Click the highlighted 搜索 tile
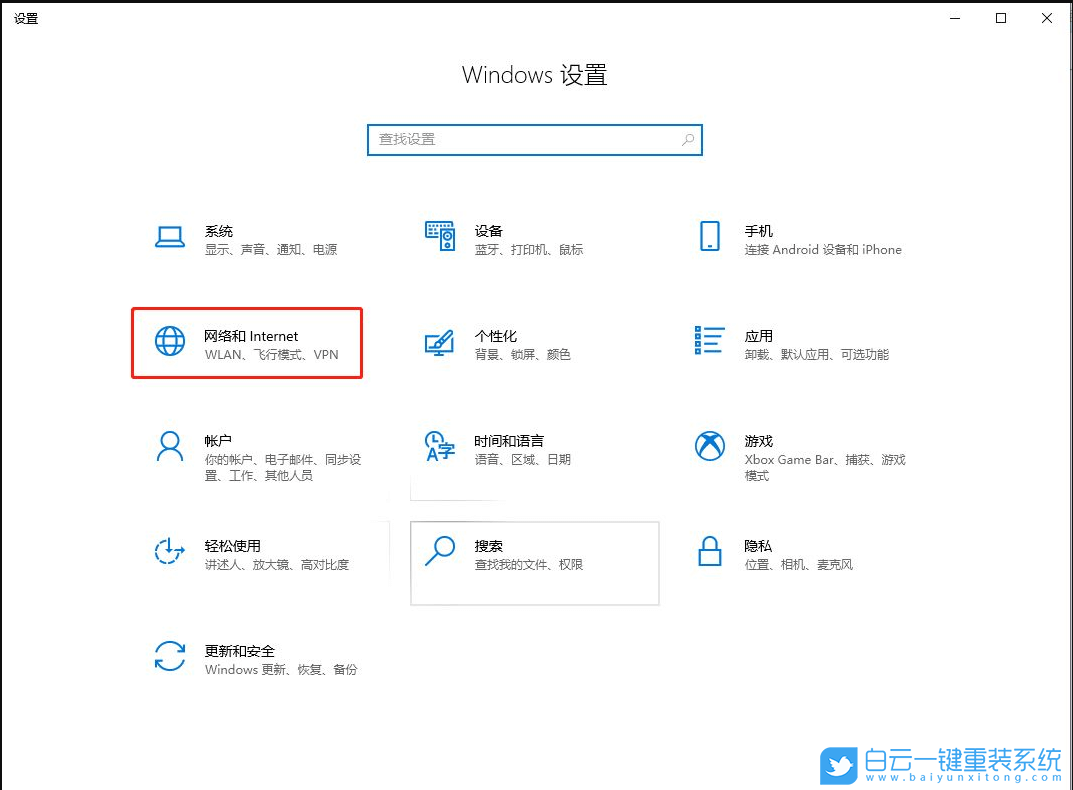The image size is (1073, 790). (534, 562)
